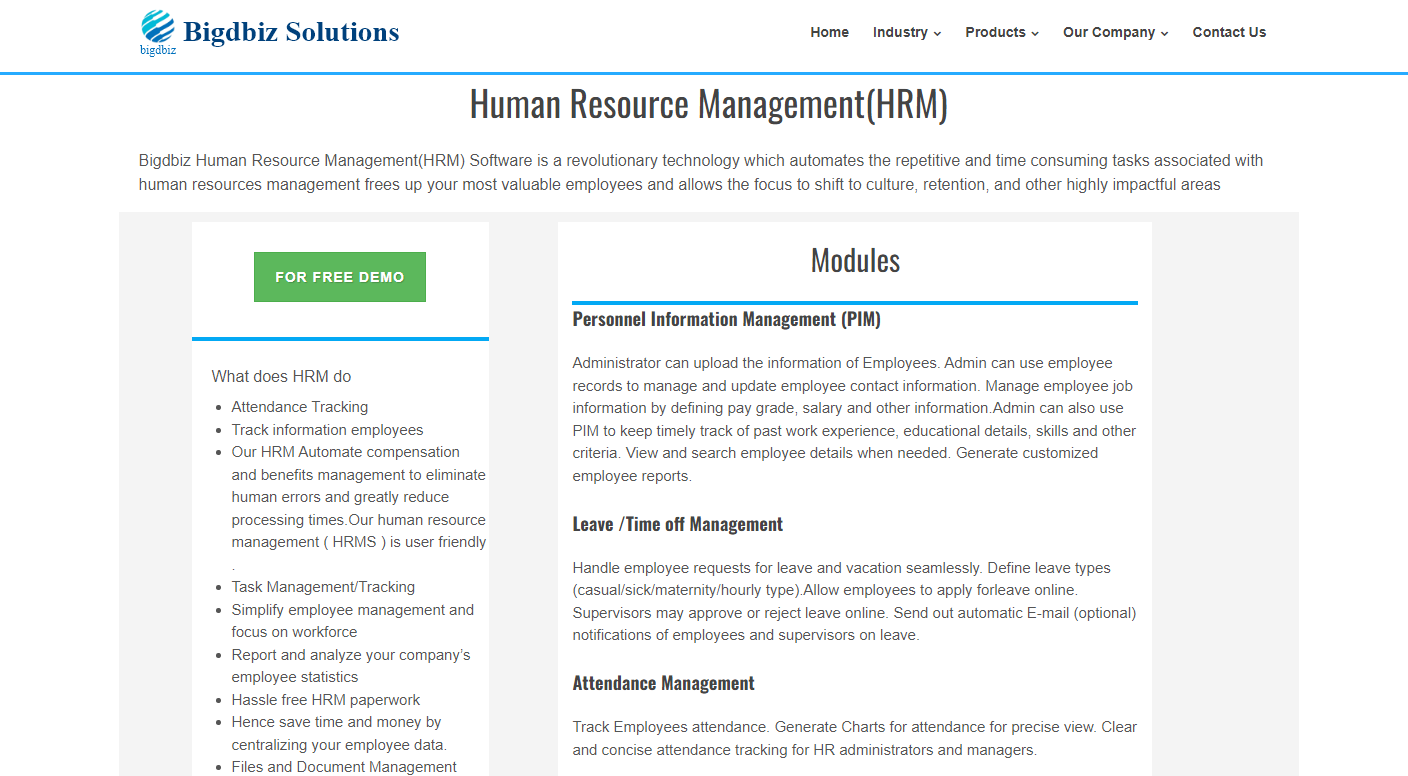
Task: Click the Attendance Management heading
Action: click(x=663, y=683)
